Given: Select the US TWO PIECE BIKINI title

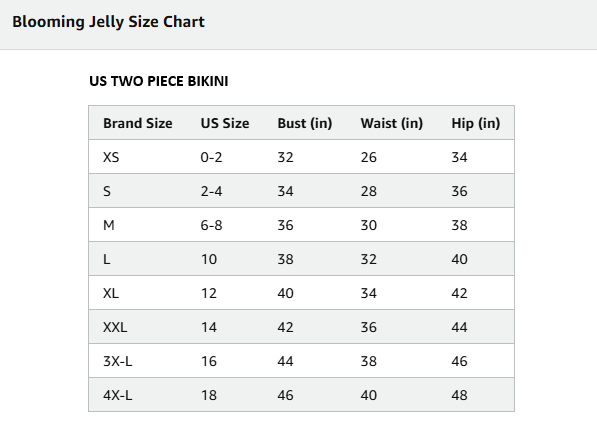Looking at the screenshot, I should [159, 81].
